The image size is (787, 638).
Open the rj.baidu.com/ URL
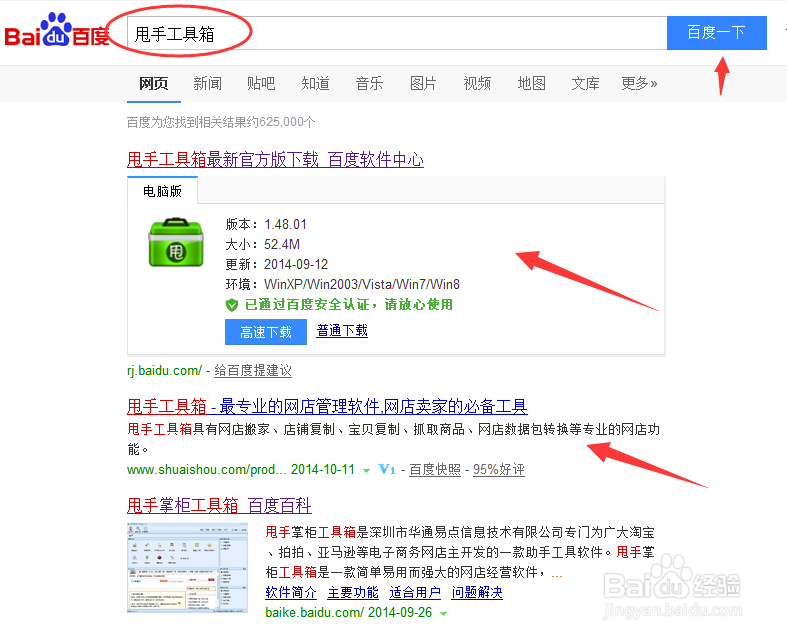pos(164,370)
